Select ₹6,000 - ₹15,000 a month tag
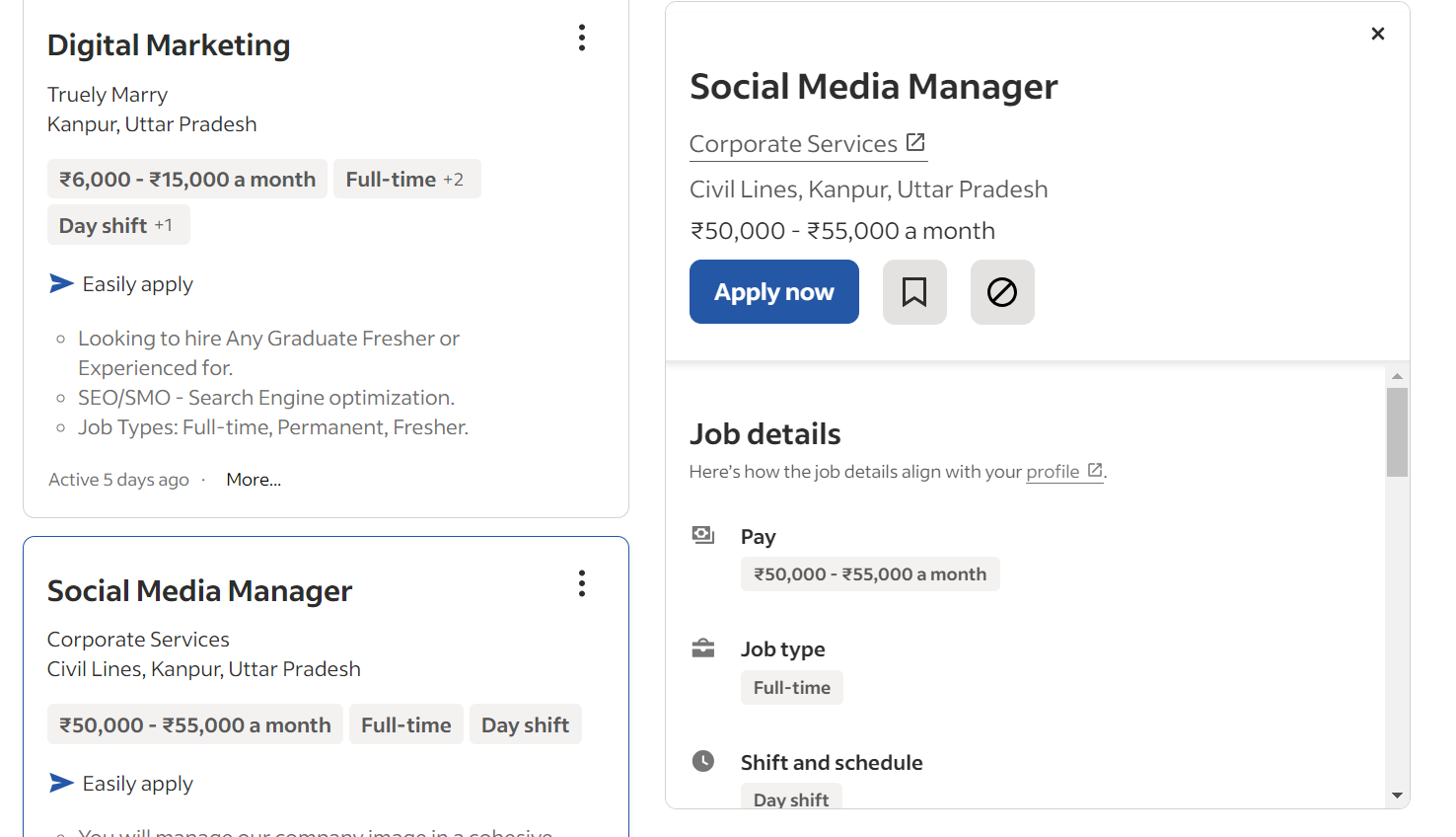 tap(187, 180)
